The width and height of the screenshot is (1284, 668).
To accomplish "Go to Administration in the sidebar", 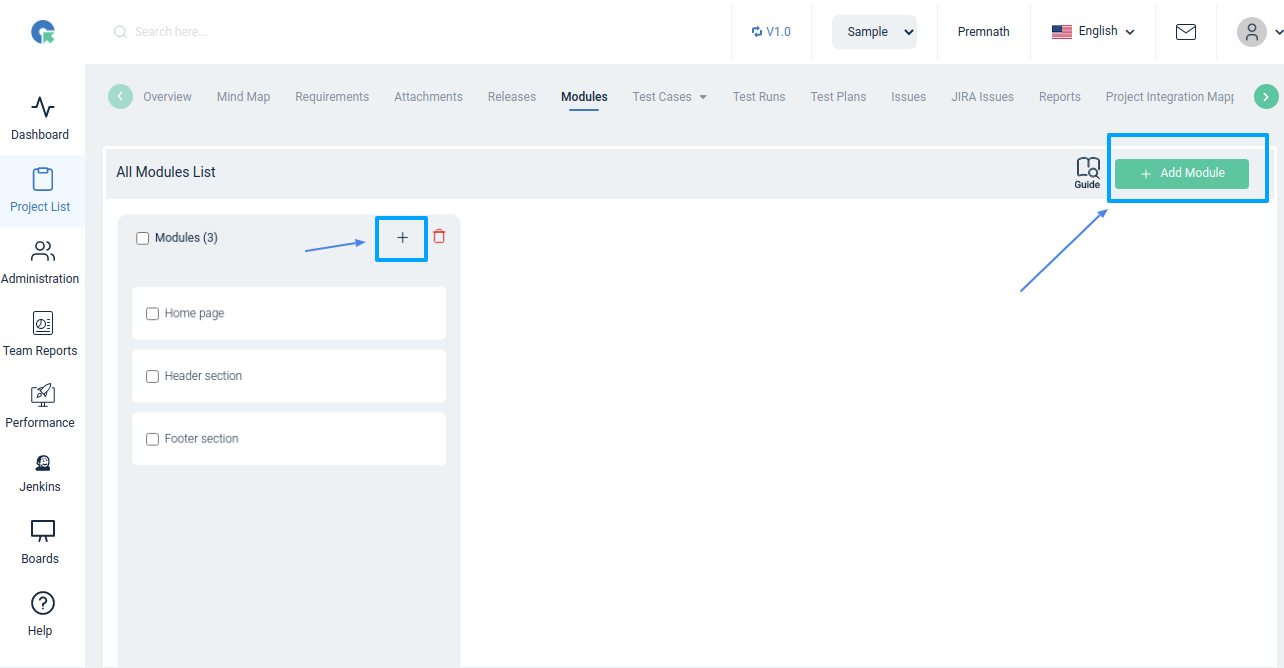I will [41, 263].
